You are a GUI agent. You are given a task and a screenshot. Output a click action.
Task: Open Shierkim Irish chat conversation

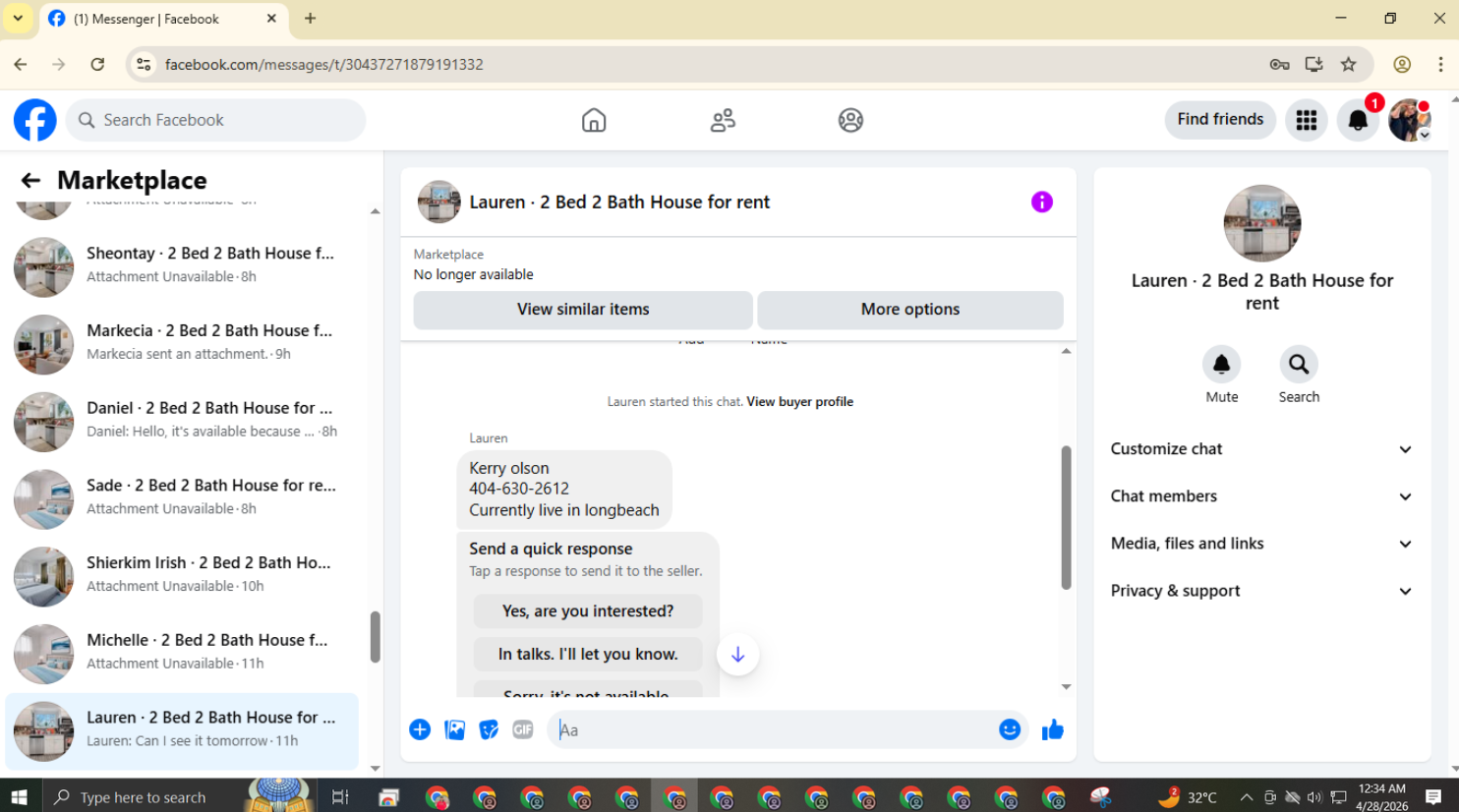pyautogui.click(x=183, y=577)
